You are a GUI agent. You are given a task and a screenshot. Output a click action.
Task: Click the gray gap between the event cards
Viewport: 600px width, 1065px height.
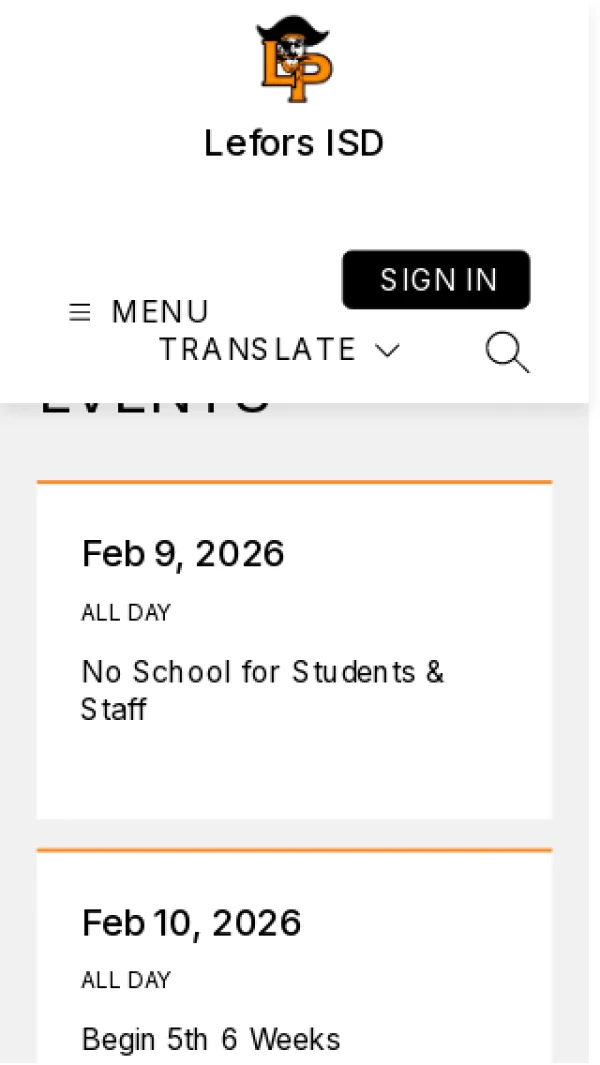coord(294,834)
